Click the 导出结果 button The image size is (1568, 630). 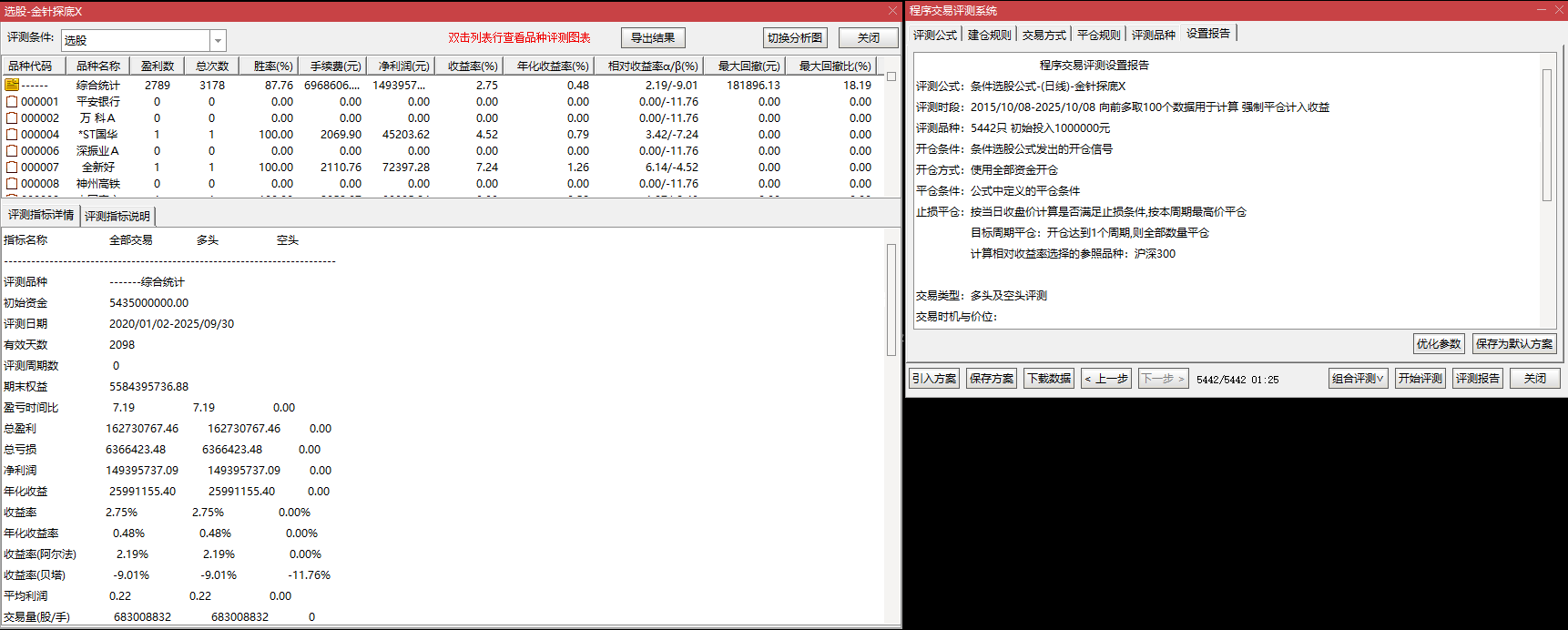tap(653, 38)
